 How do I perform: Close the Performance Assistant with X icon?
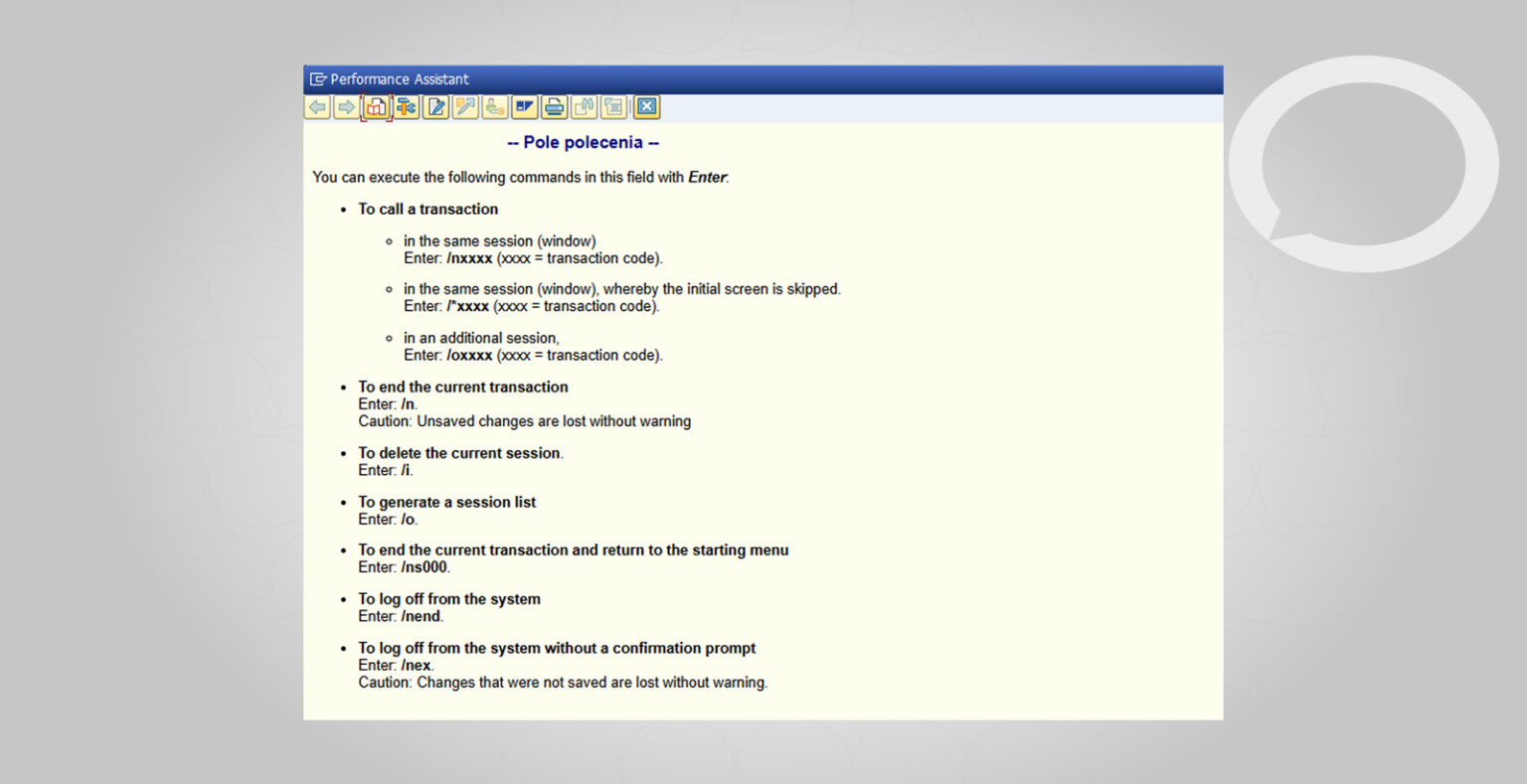coord(646,107)
